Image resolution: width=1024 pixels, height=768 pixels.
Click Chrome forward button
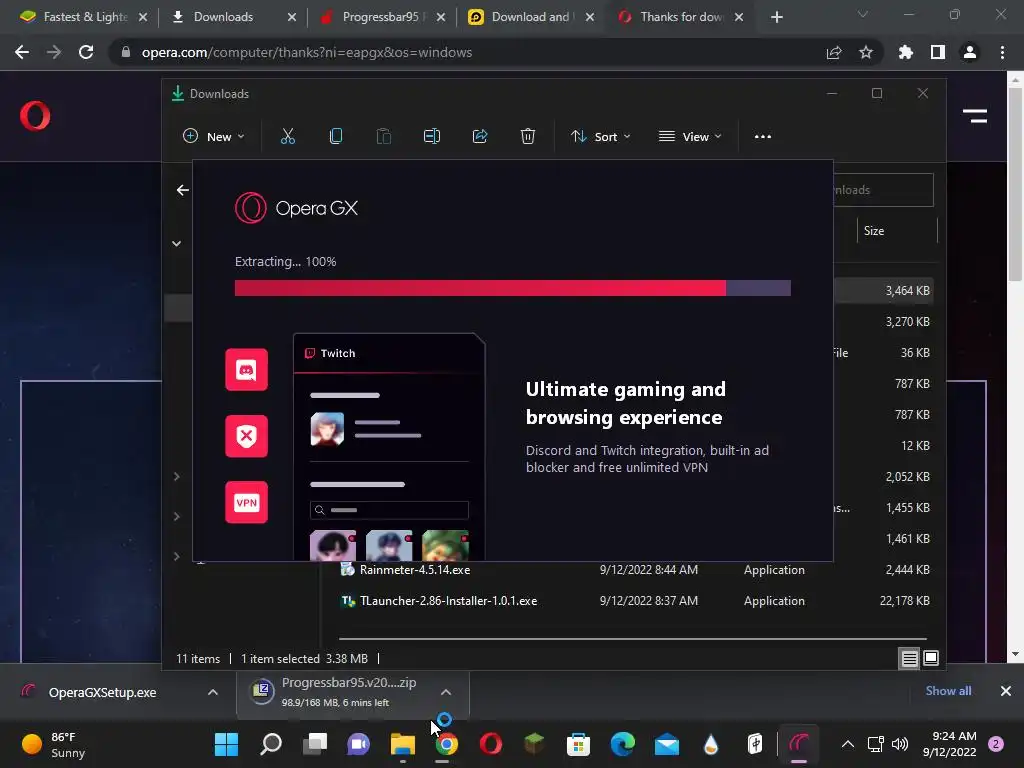coord(54,52)
